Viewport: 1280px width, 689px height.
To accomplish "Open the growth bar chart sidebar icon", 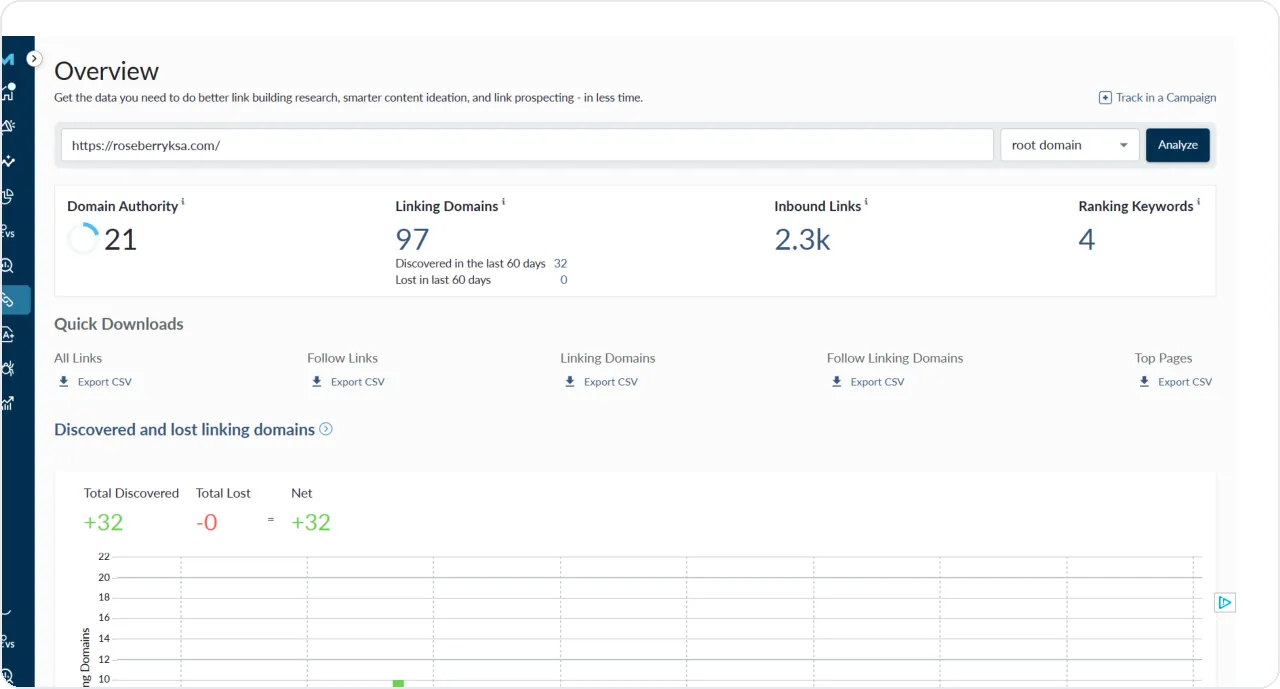I will pyautogui.click(x=8, y=403).
